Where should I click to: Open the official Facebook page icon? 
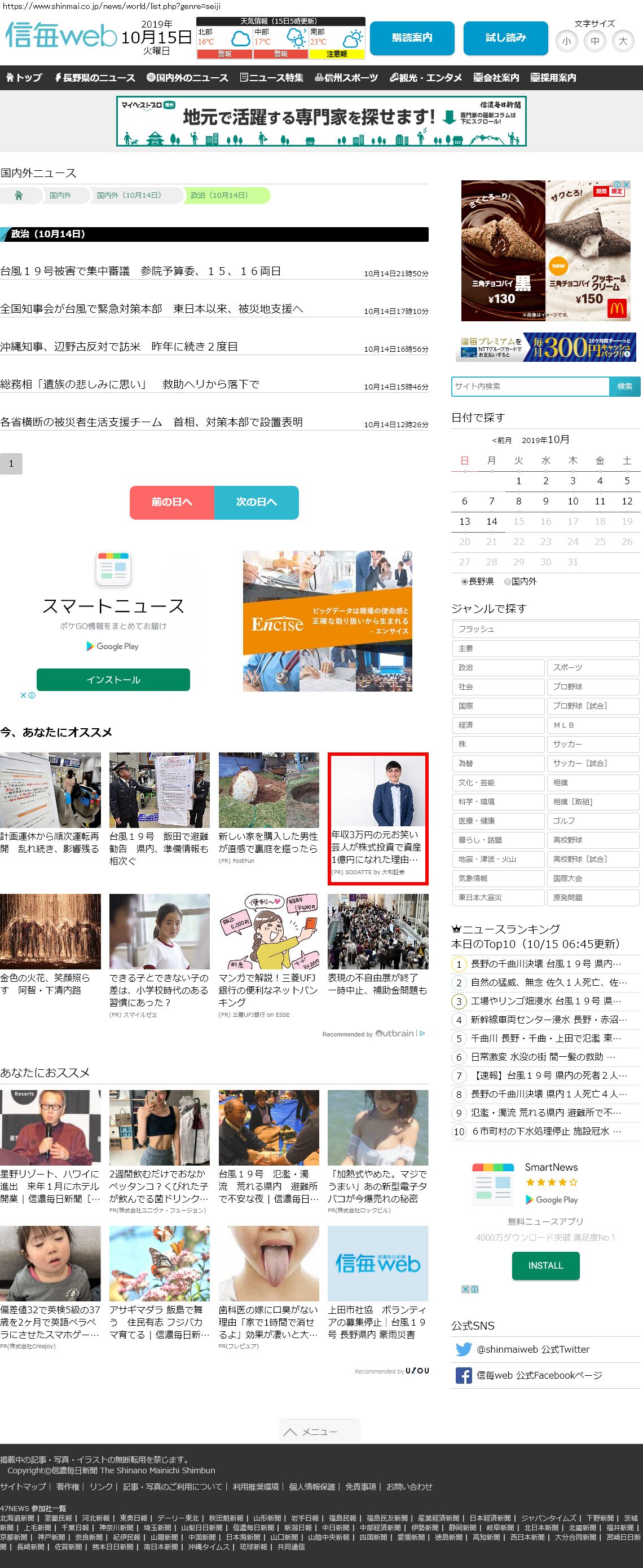point(464,1376)
